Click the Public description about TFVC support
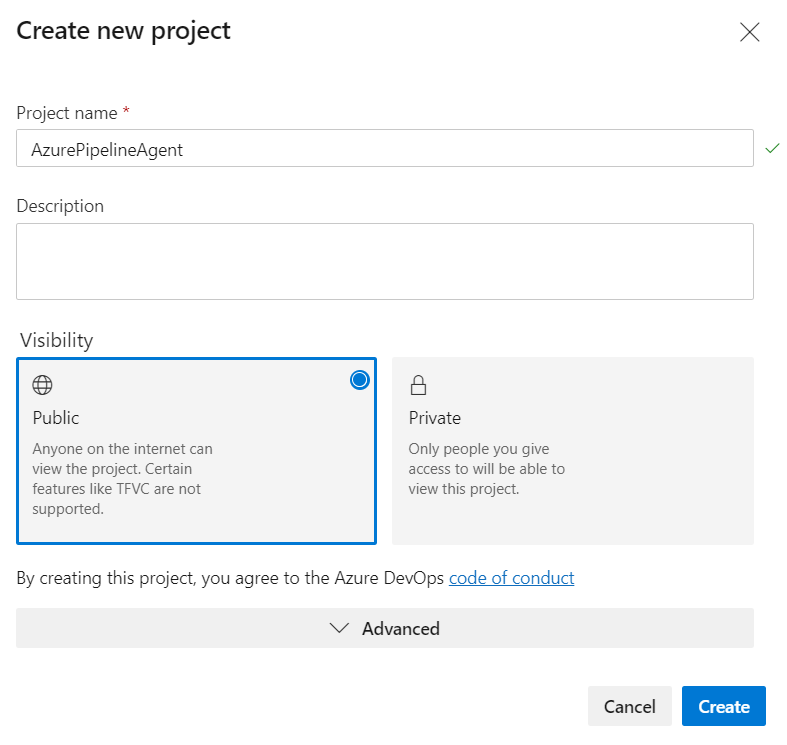Screen dimensions: 787x745 tap(122, 478)
